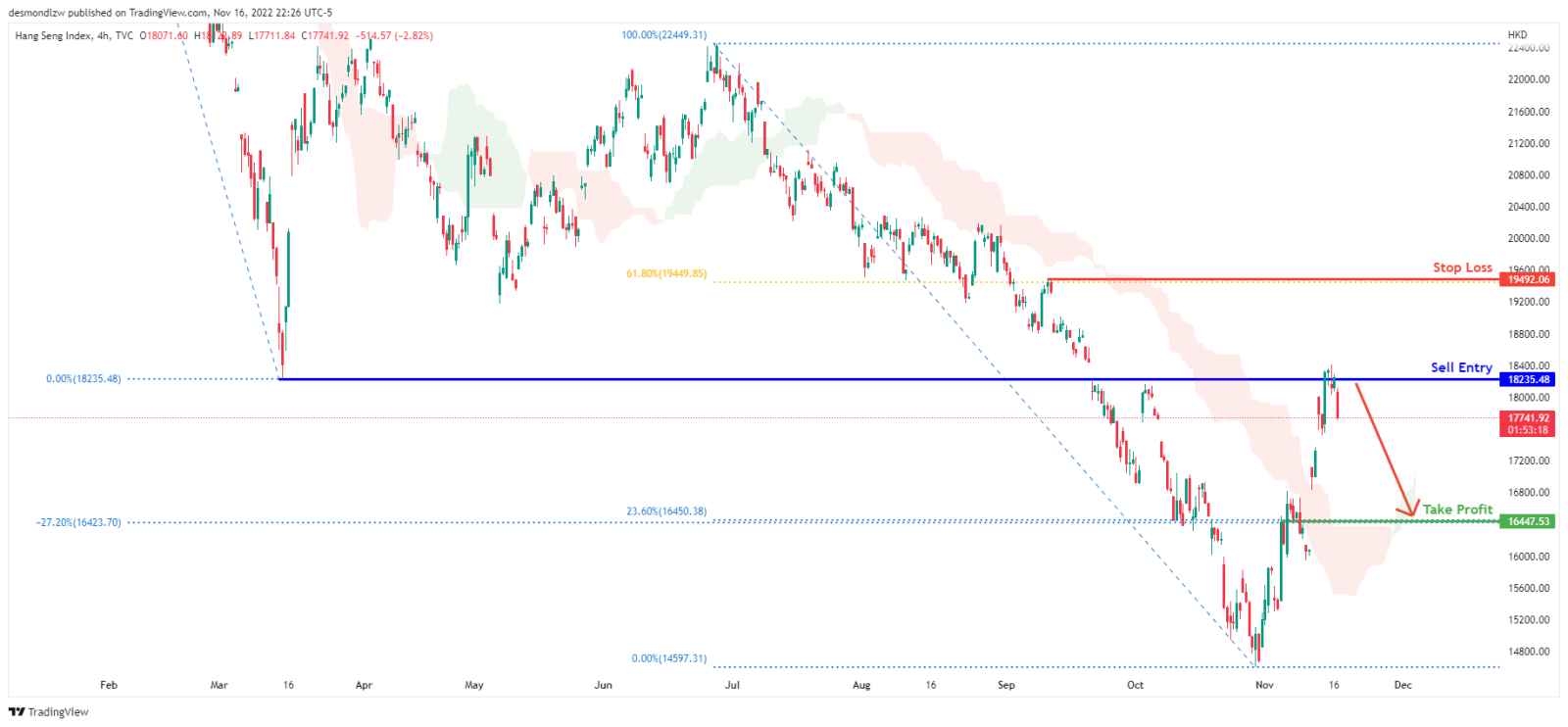Select the Take Profit label
This screenshot has width=1568, height=727.
click(1457, 509)
